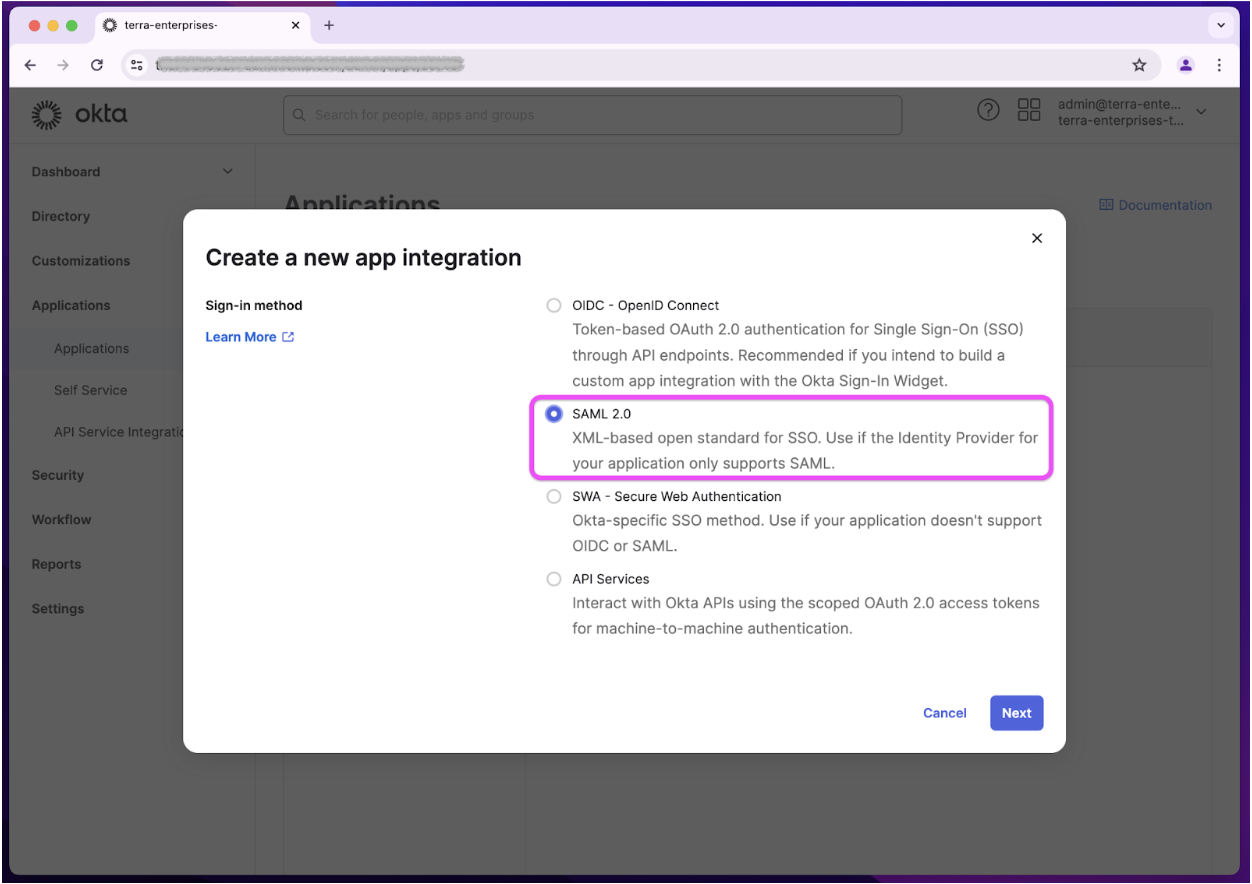Click the 'Sign-in method' label

(254, 306)
